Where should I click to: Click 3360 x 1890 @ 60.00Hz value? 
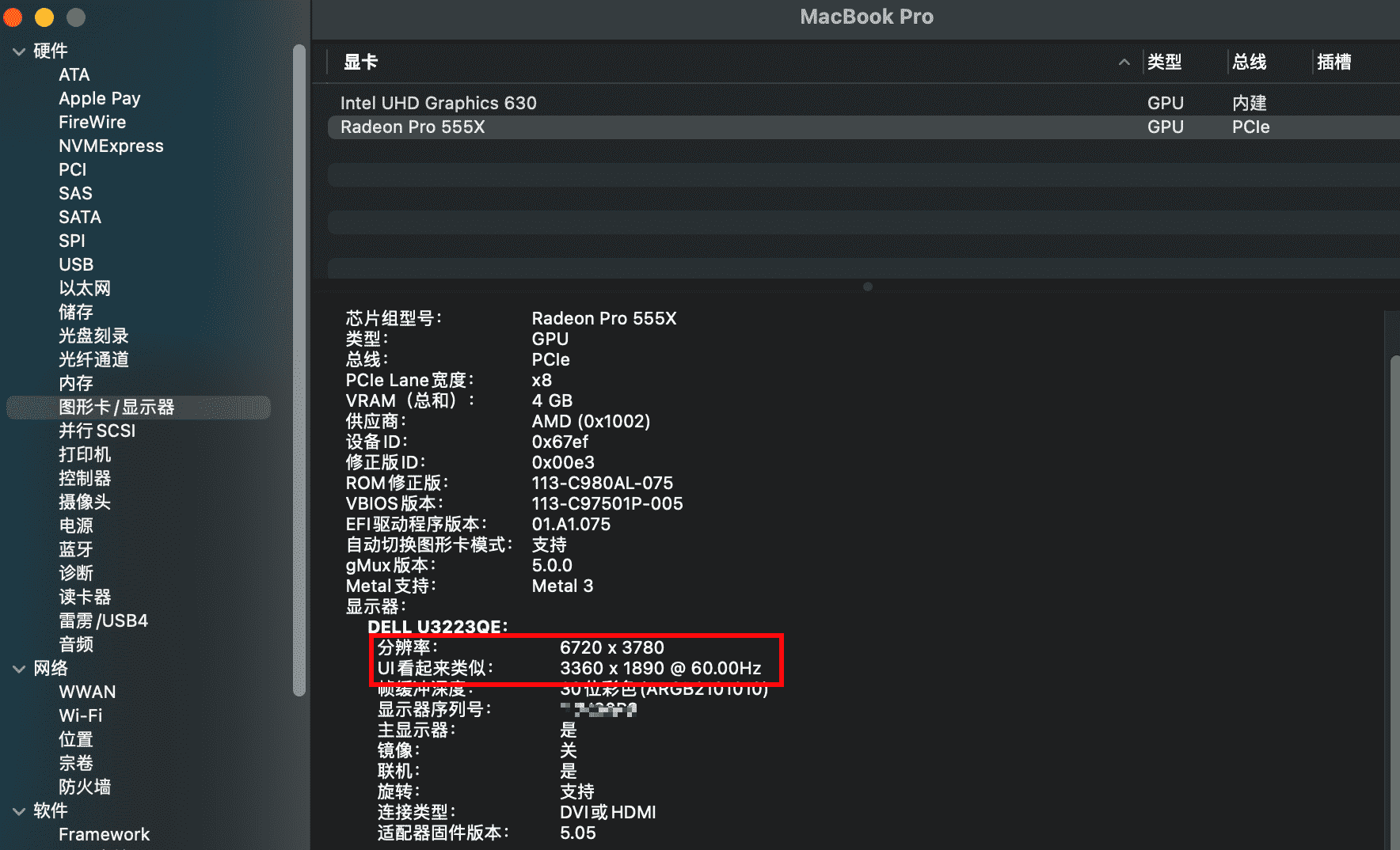click(660, 668)
